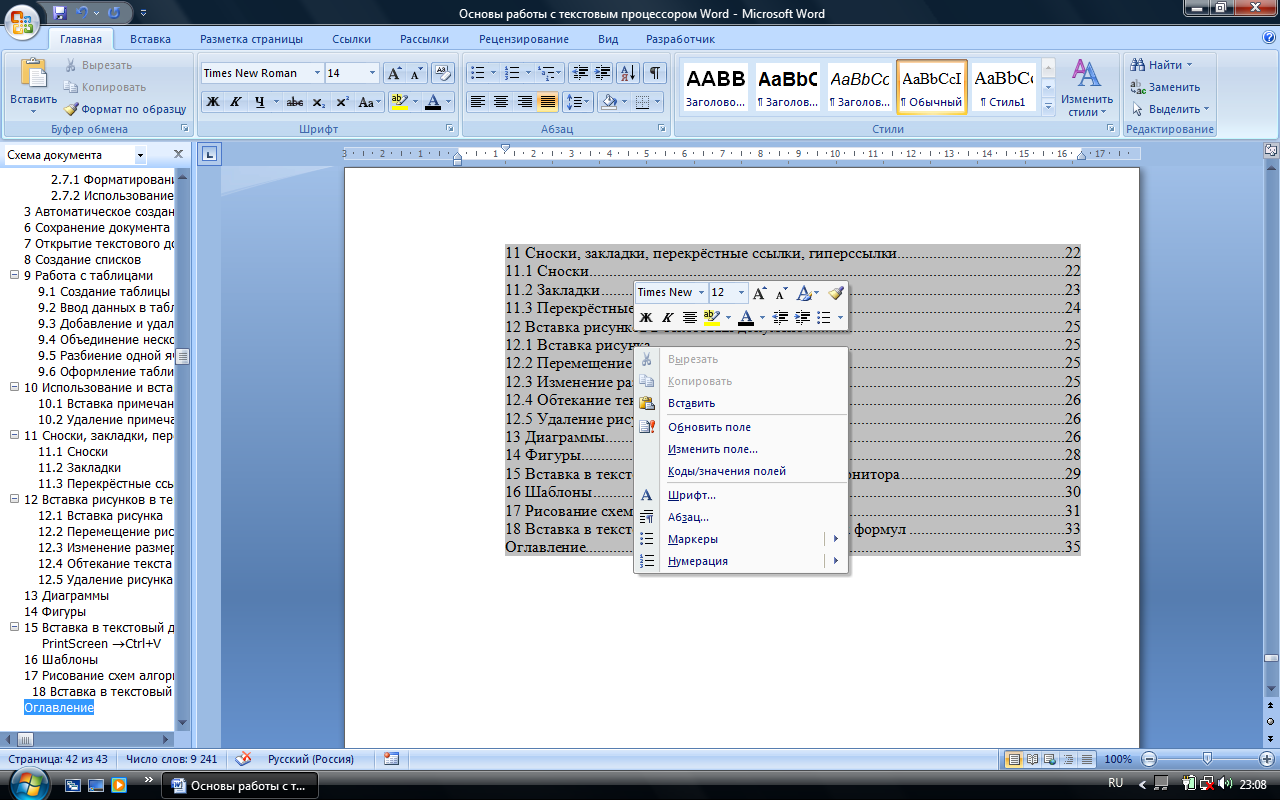
Task: Switch to Full Screen Reading view
Action: pos(1033,759)
